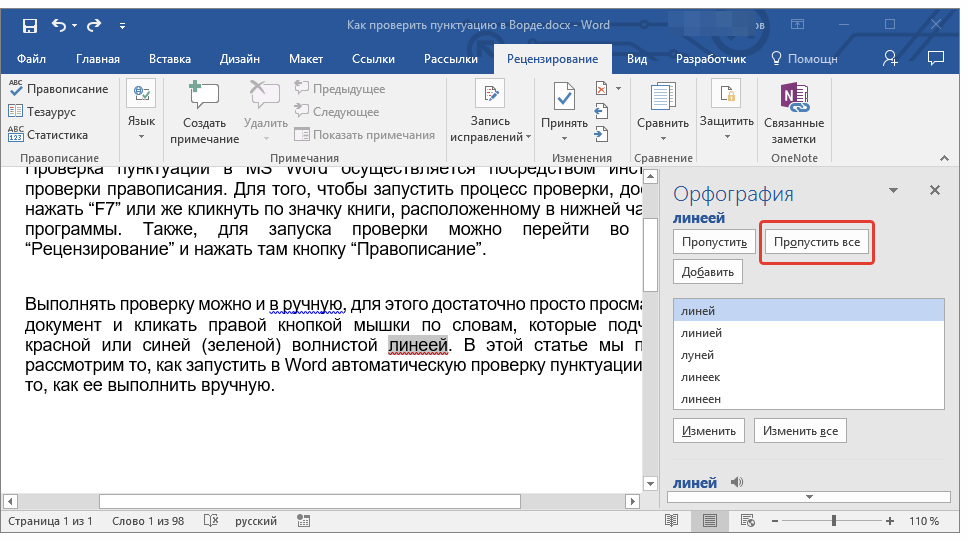Viewport: 968px width, 541px height.
Task: Open the Защитить protect dropdown
Action: [x=726, y=135]
